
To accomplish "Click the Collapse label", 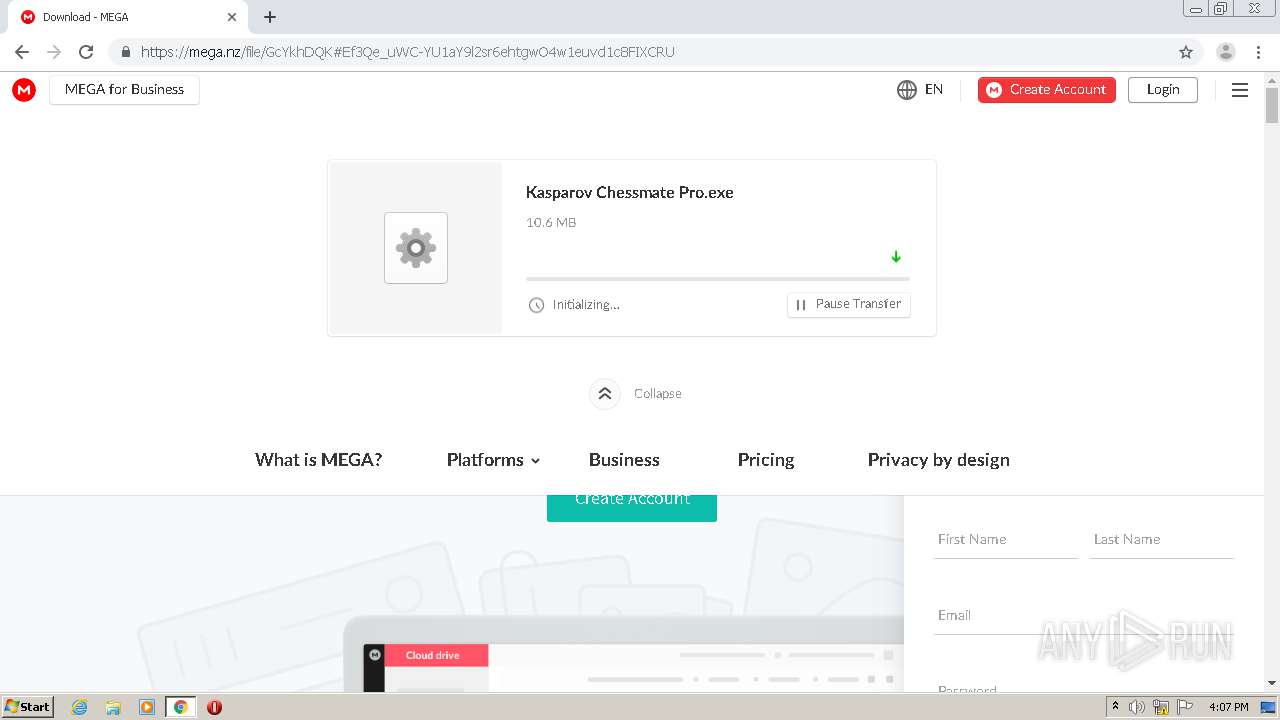I will click(x=658, y=394).
